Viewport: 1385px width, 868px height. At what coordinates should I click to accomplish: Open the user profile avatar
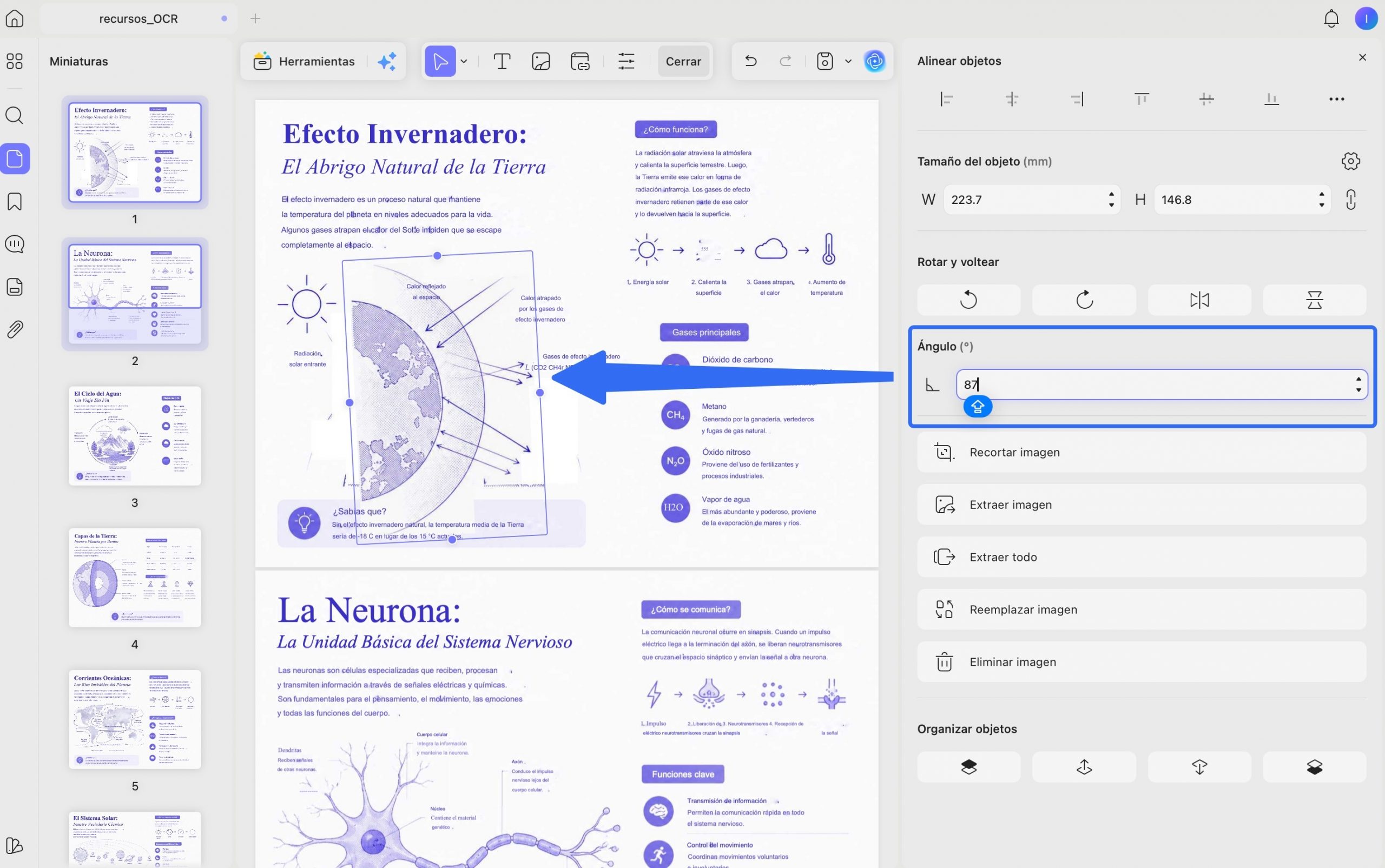coord(1366,18)
